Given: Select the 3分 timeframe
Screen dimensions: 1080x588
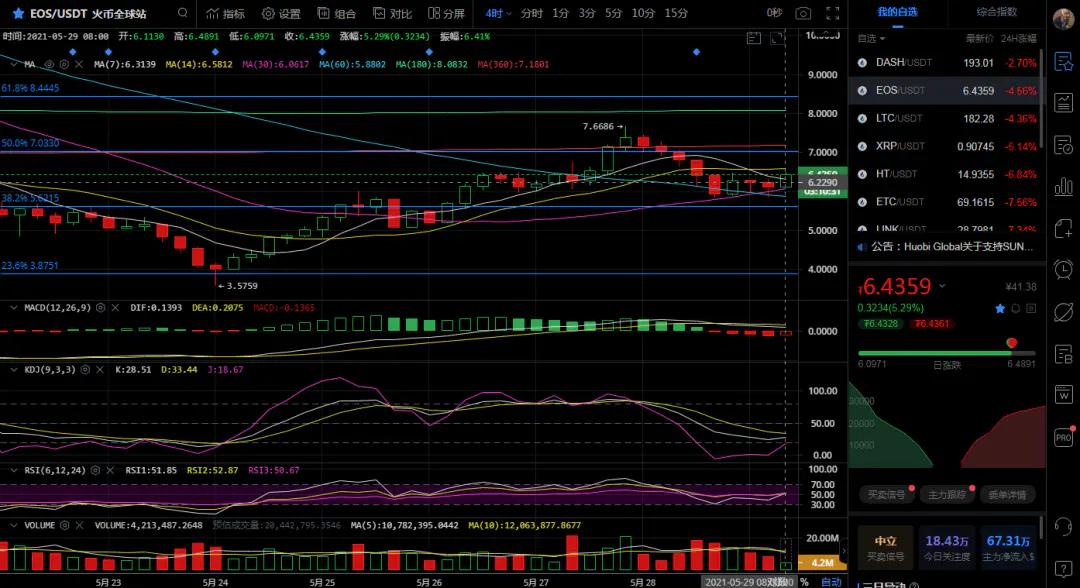Looking at the screenshot, I should click(587, 13).
